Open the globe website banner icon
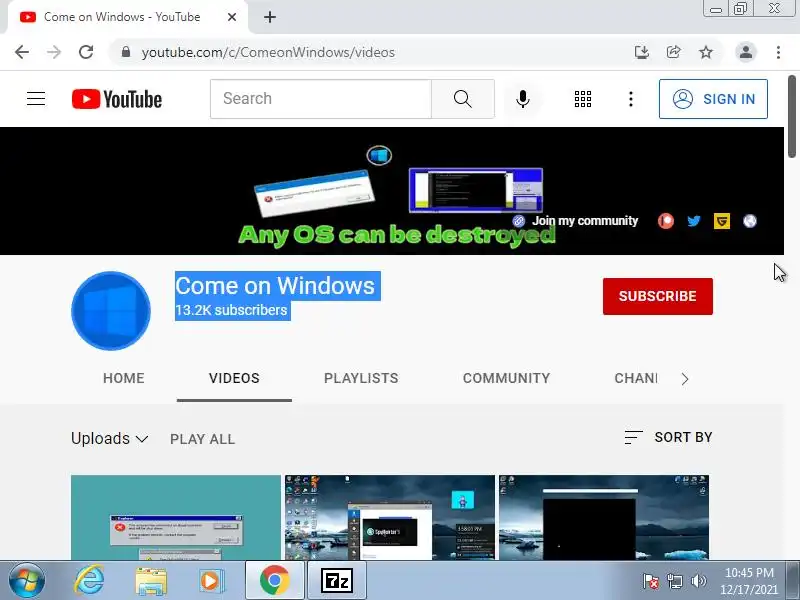 pyautogui.click(x=749, y=221)
